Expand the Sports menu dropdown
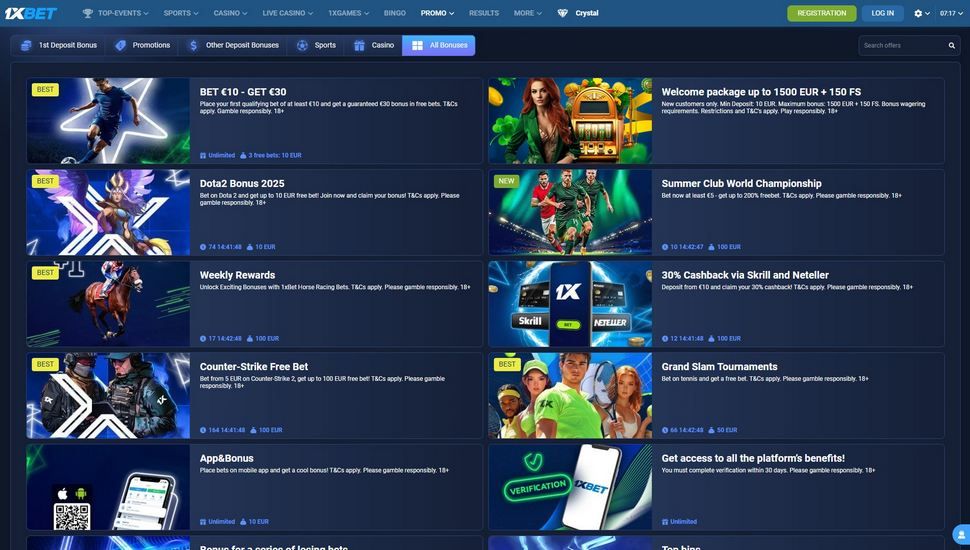Image resolution: width=970 pixels, height=550 pixels. pyautogui.click(x=181, y=13)
